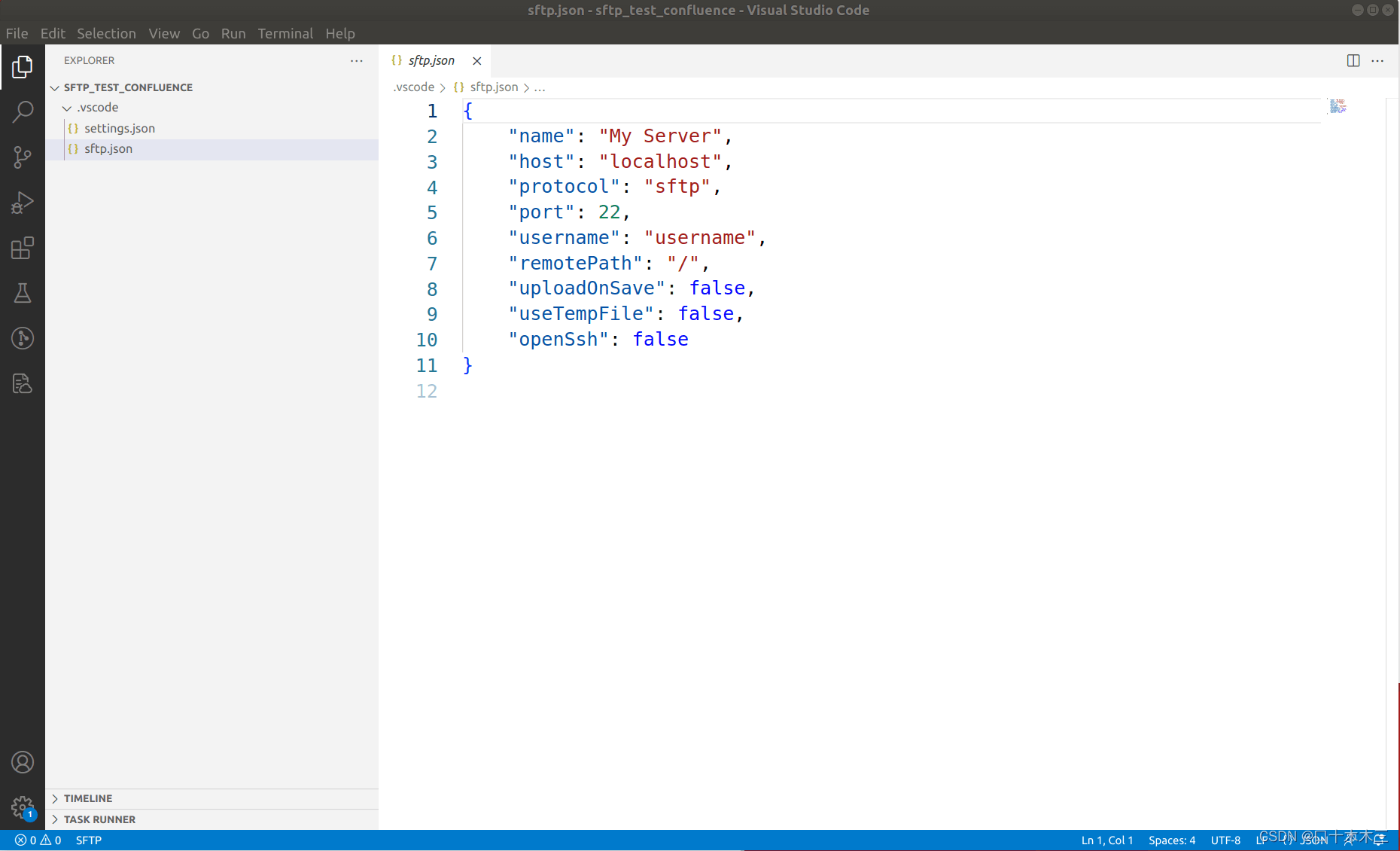Open the Selection menu

pyautogui.click(x=106, y=33)
